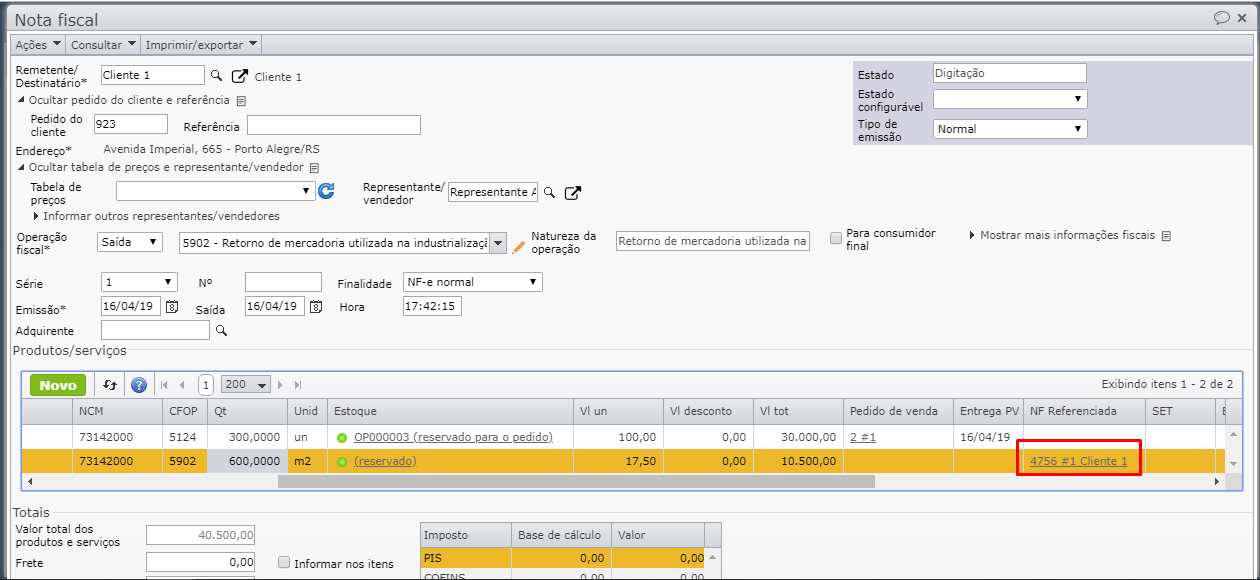This screenshot has width=1260, height=580.
Task: Click the right arrow of grid horizontal scrollbar
Action: coord(1217,482)
